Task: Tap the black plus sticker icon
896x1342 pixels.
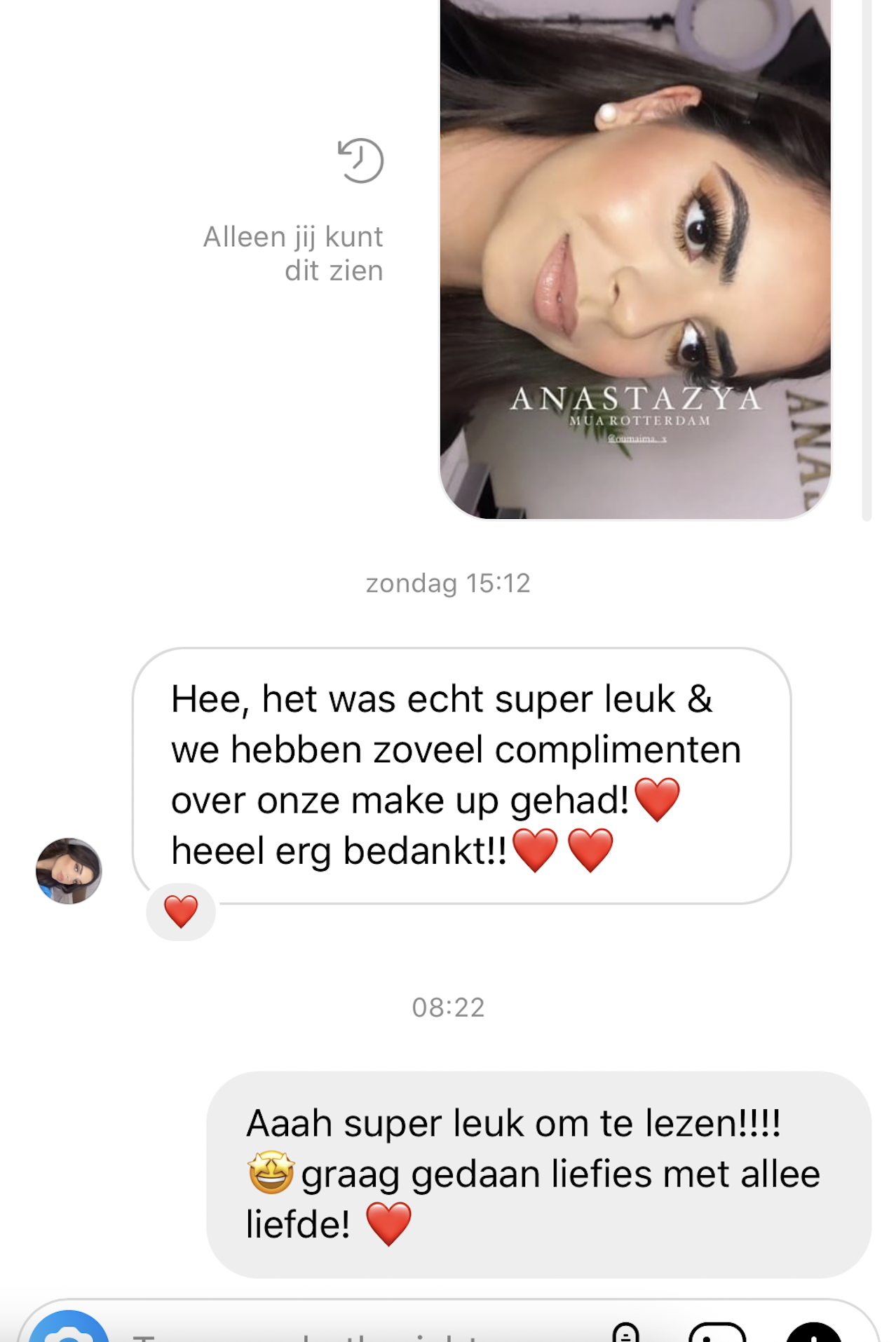Action: tap(813, 1332)
